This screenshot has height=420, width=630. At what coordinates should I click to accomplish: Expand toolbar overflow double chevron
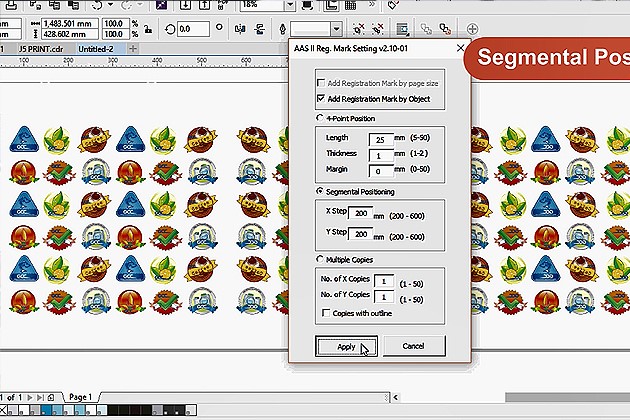(372, 4)
